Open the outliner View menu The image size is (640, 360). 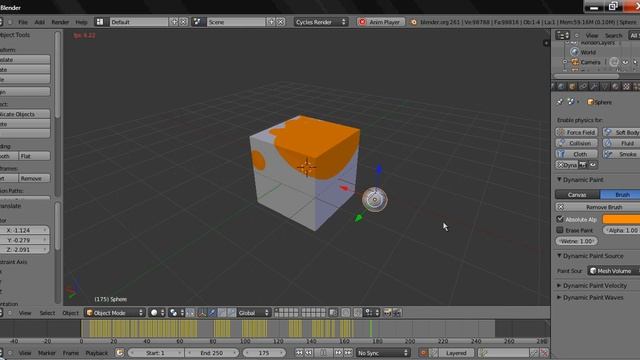coord(592,36)
